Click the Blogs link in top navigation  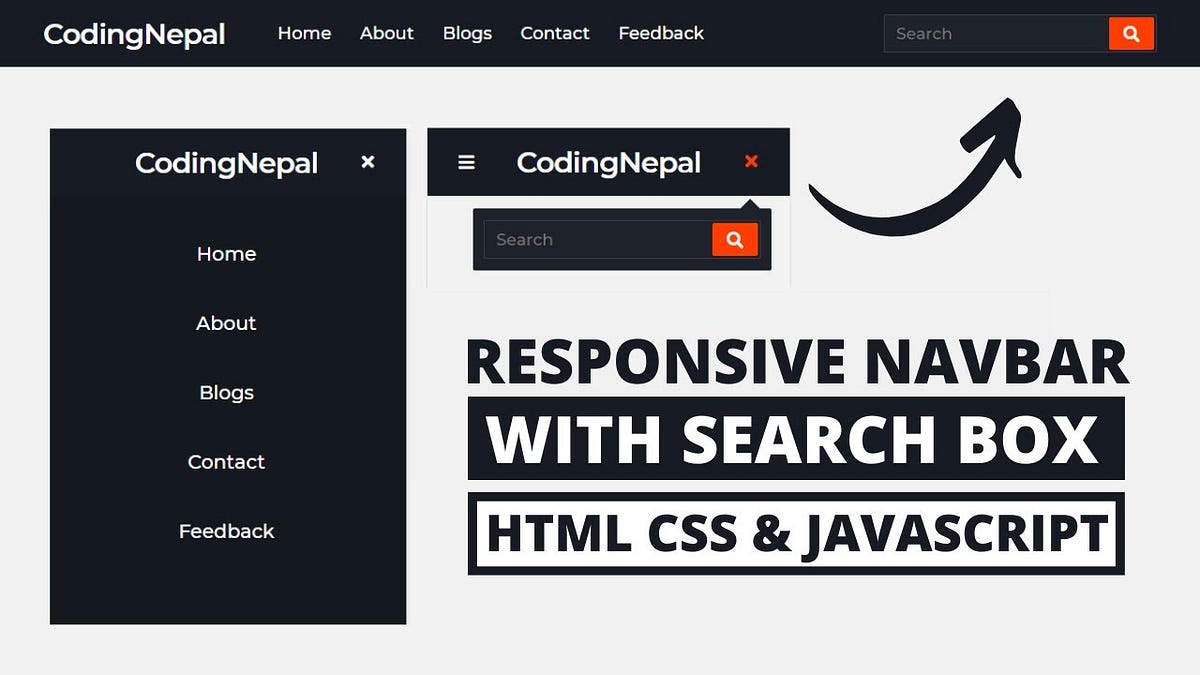pos(467,33)
